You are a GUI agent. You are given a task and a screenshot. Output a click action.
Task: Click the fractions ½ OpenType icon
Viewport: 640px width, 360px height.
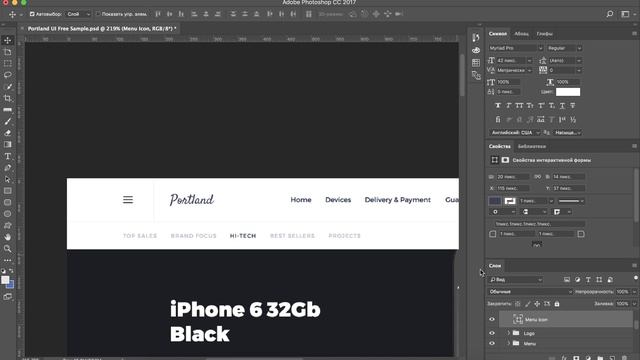(x=573, y=120)
